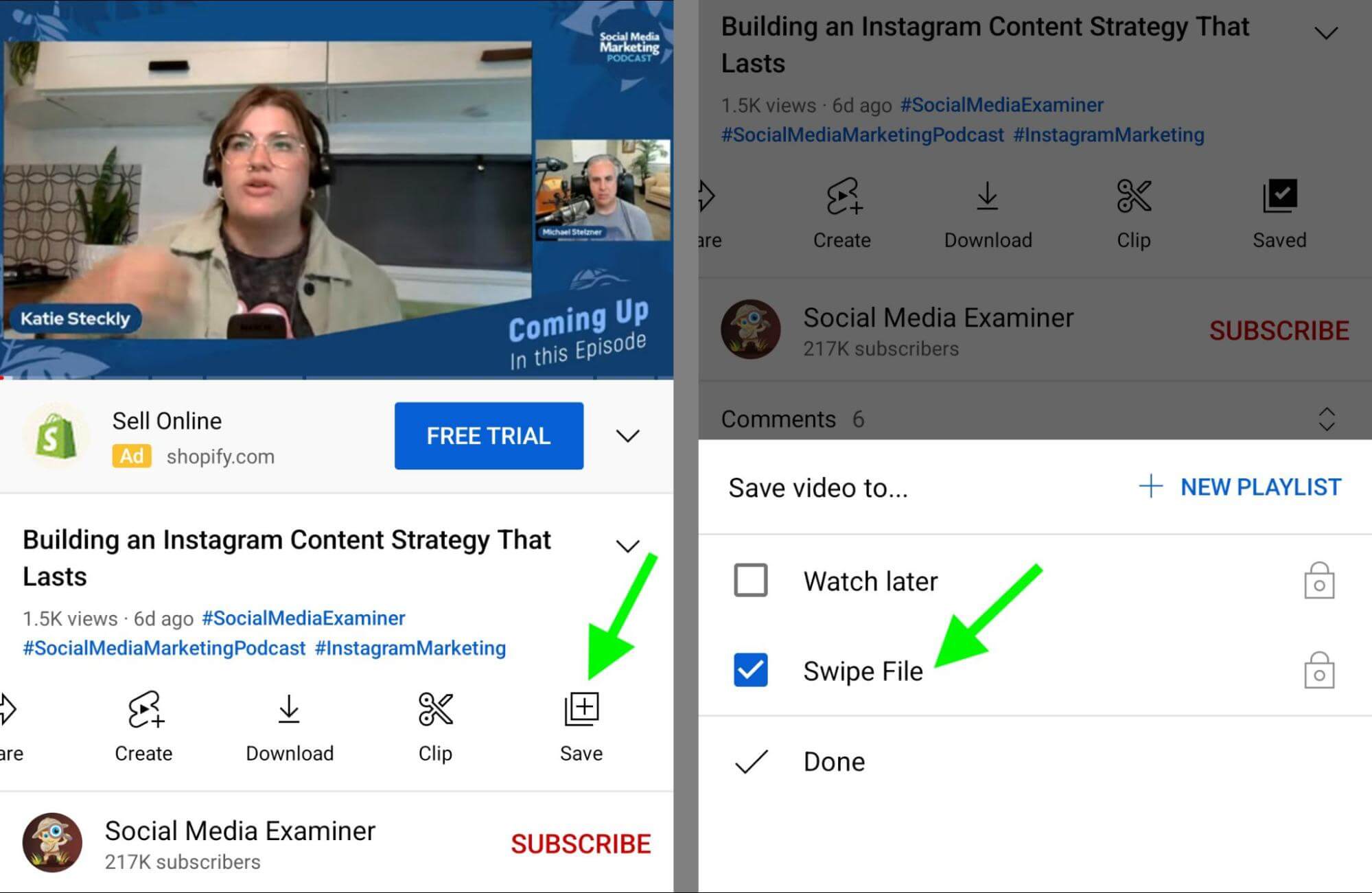The height and width of the screenshot is (893, 1372).
Task: Tap Social Media Examiner avatar in left panel
Action: [x=52, y=843]
